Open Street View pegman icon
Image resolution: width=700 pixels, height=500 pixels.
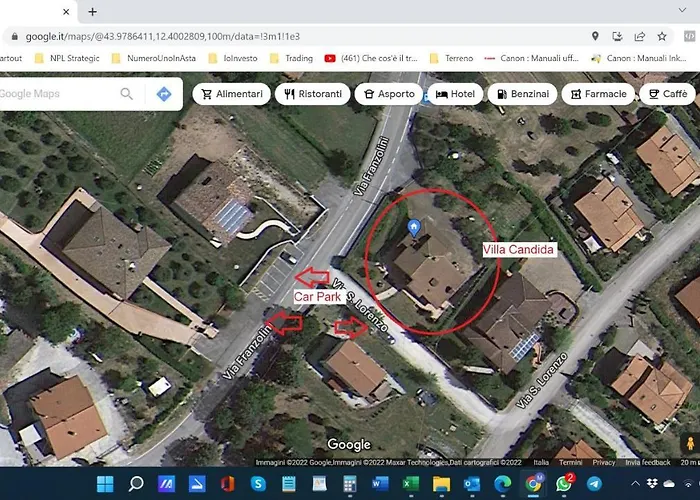click(x=688, y=443)
